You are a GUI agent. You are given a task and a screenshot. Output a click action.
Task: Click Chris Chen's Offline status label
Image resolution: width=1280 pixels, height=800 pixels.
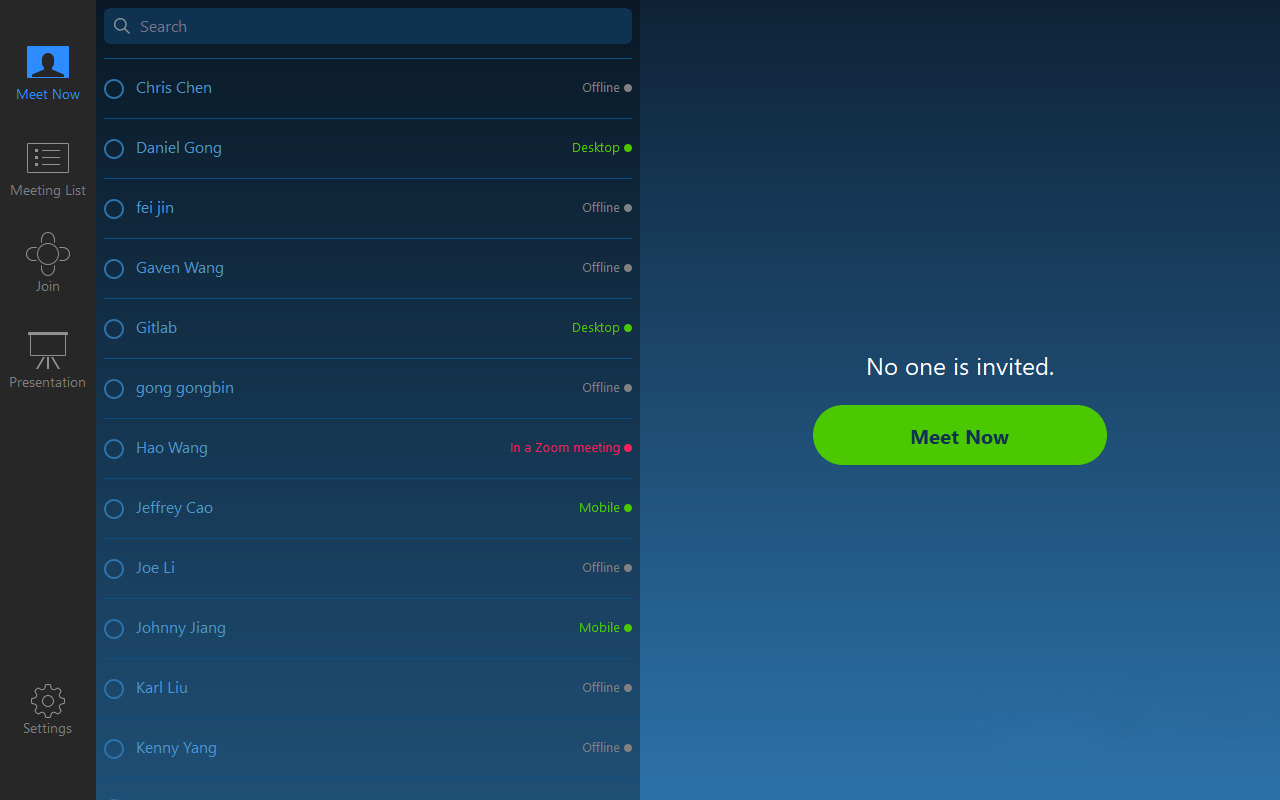coord(601,88)
